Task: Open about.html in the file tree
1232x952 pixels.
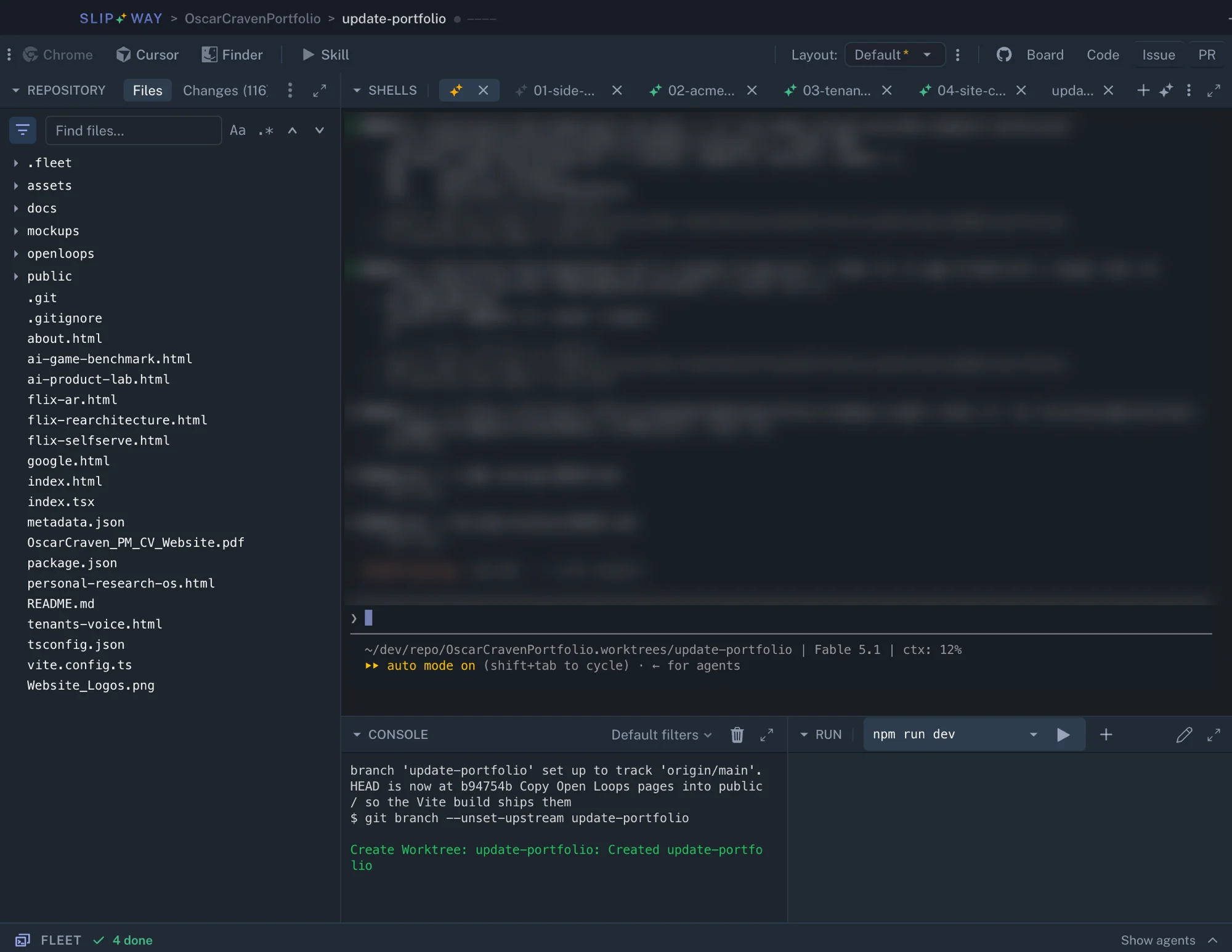Action: tap(65, 339)
